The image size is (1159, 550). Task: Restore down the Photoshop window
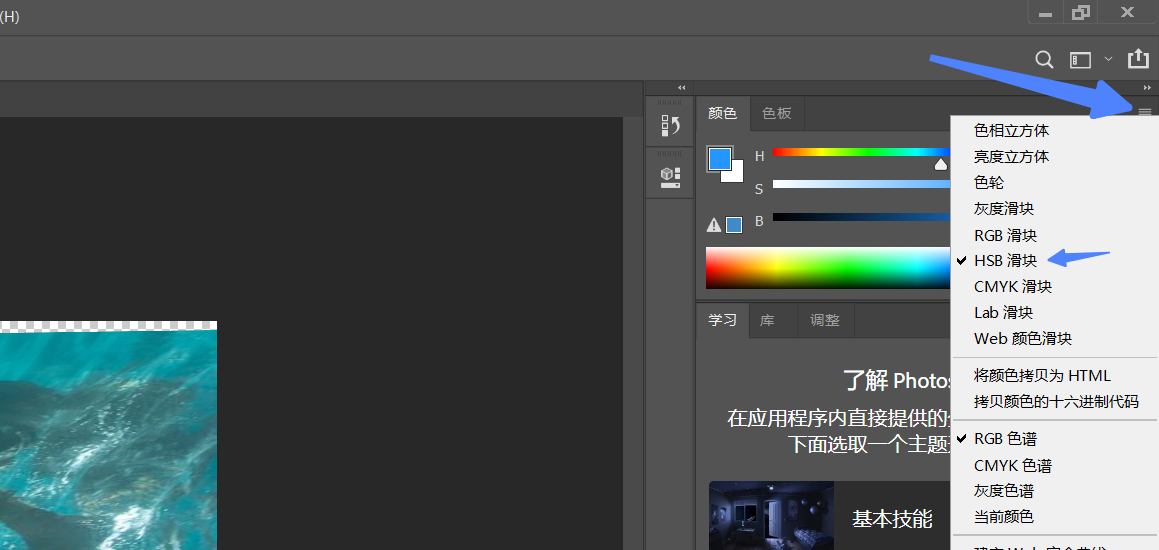[1081, 13]
